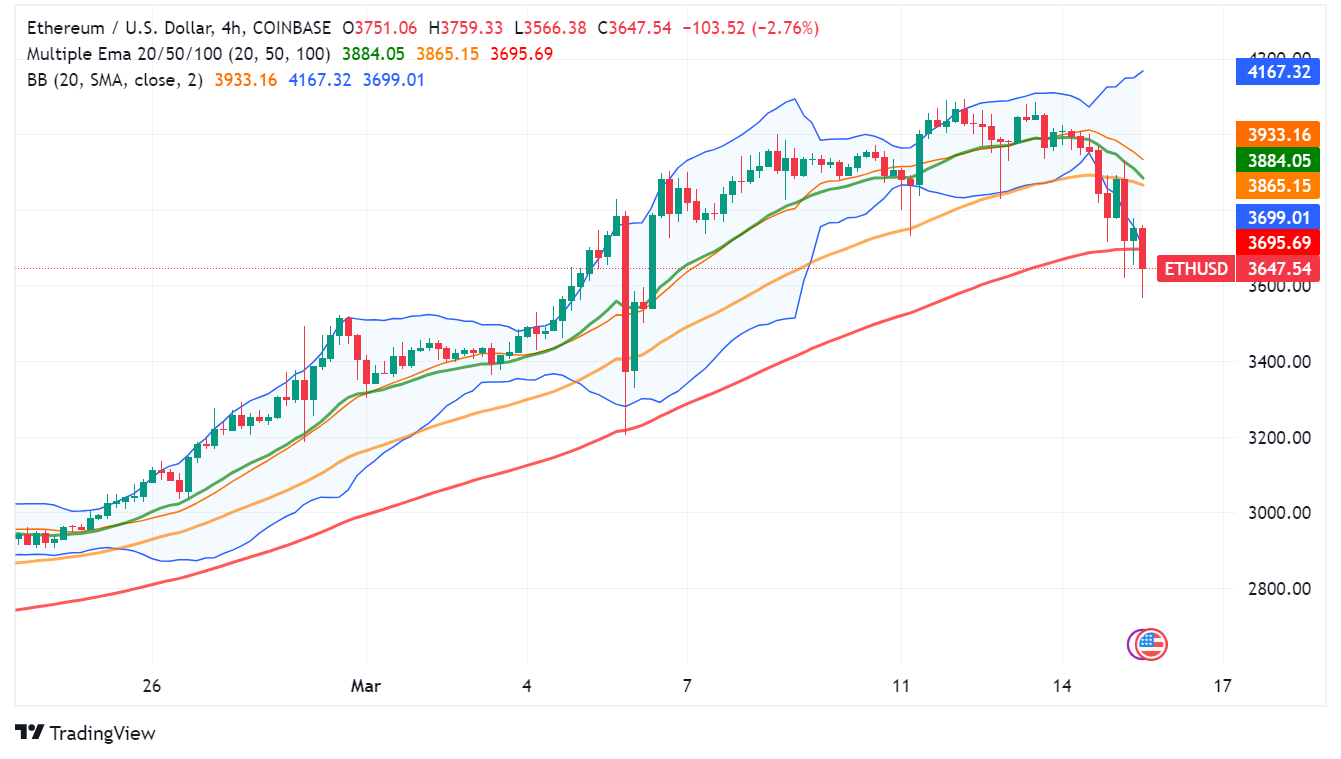Click the H3759.33 high value in header
This screenshot has width=1341, height=759.
[x=466, y=28]
